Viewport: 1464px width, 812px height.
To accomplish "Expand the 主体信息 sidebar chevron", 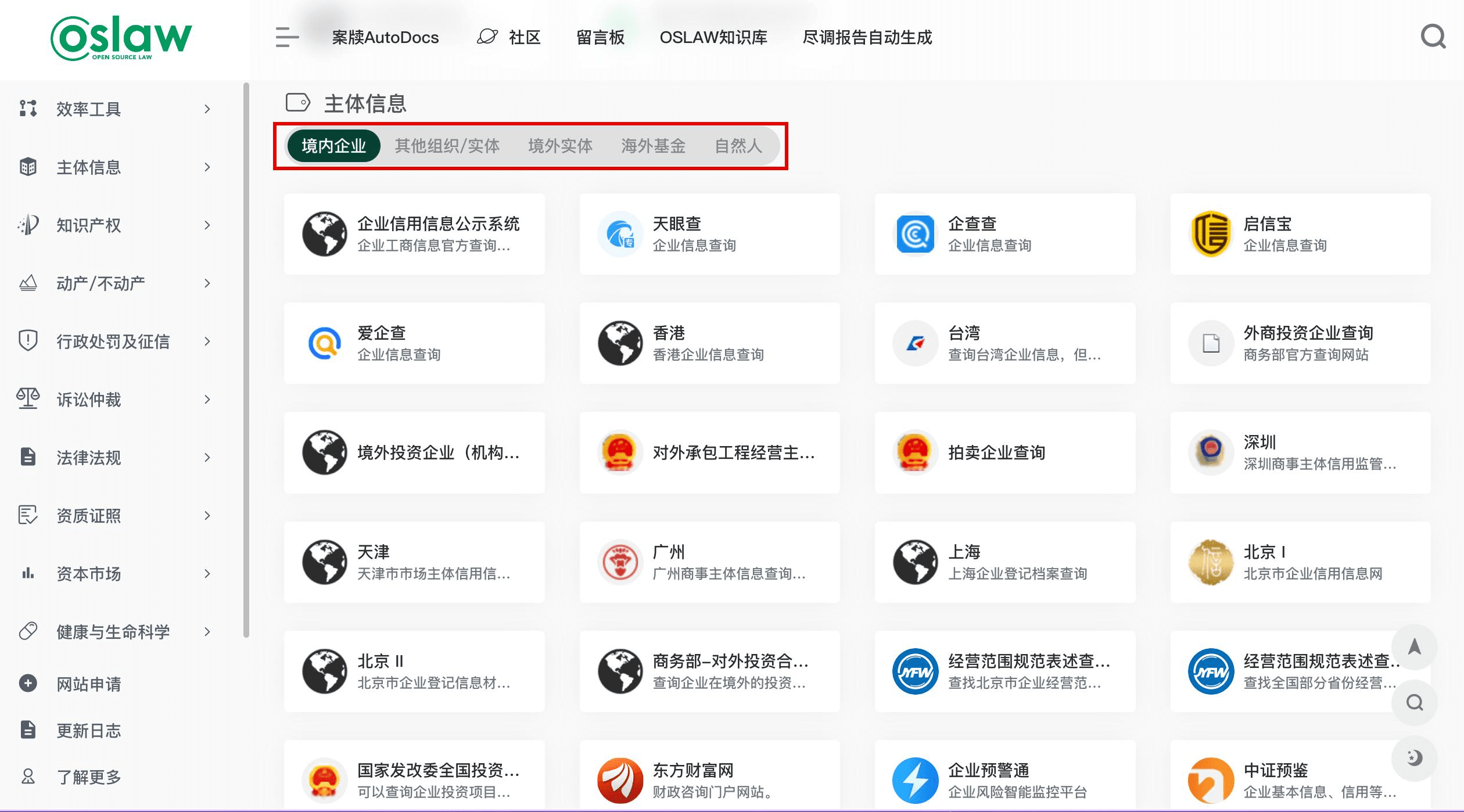I will tap(207, 167).
